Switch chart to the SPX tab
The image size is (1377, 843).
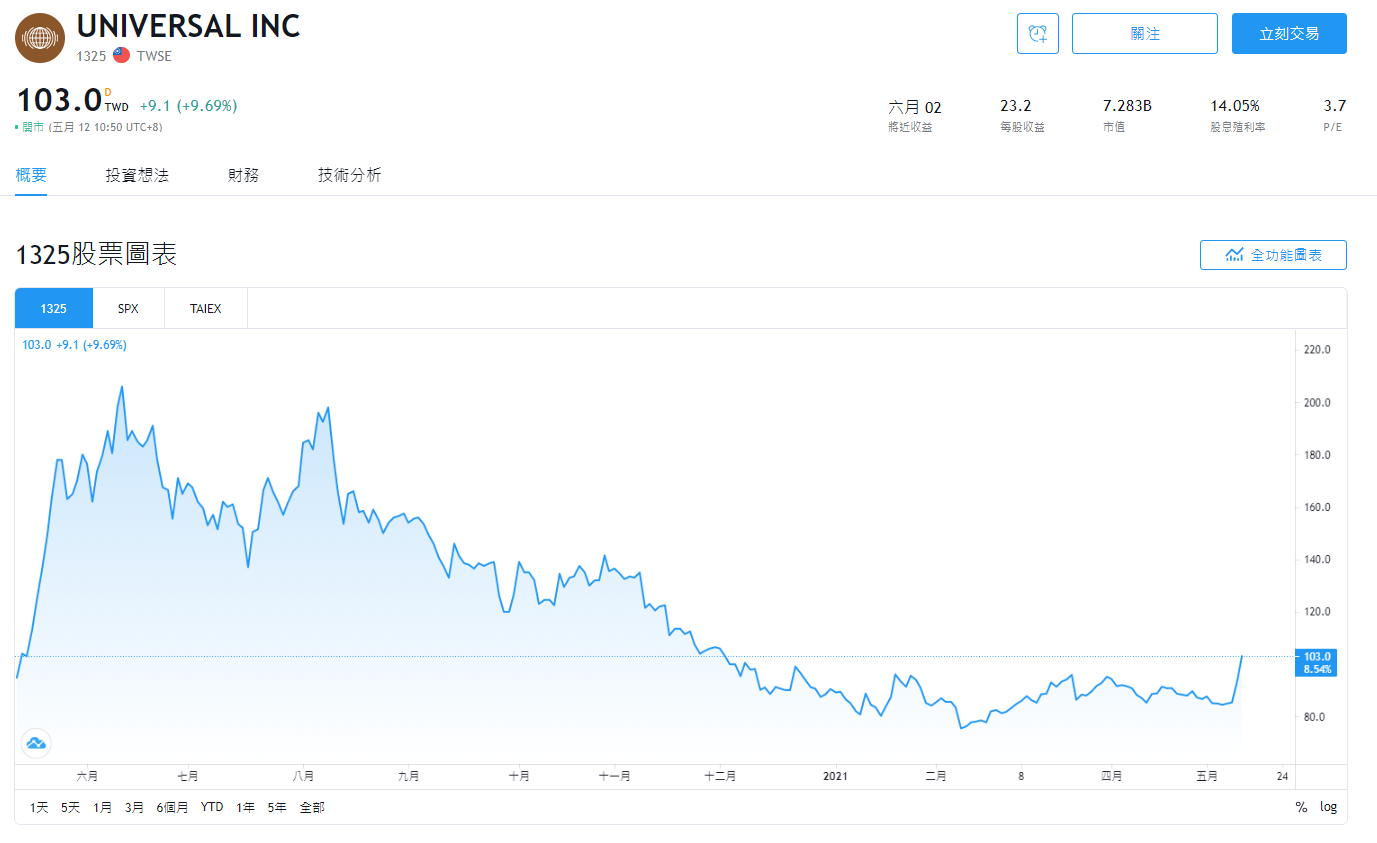(x=128, y=308)
